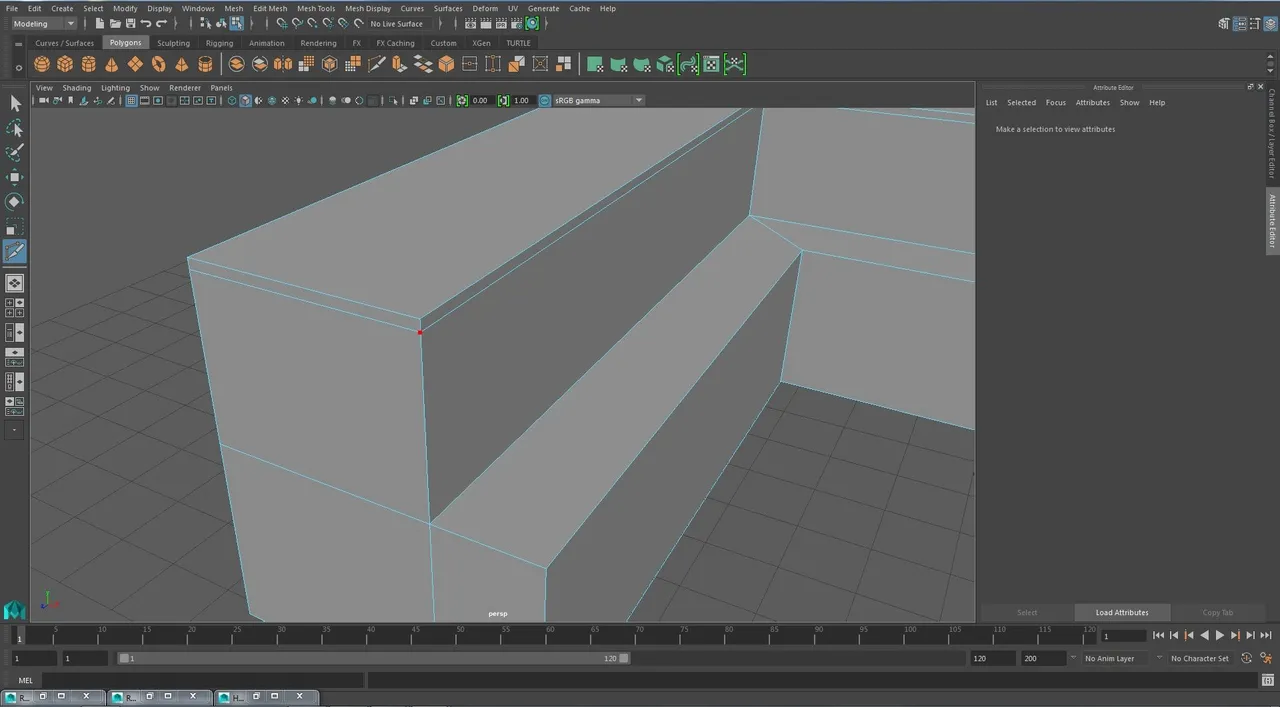Image resolution: width=1280 pixels, height=707 pixels.
Task: Open the Edit Mesh menu
Action: pyautogui.click(x=270, y=8)
